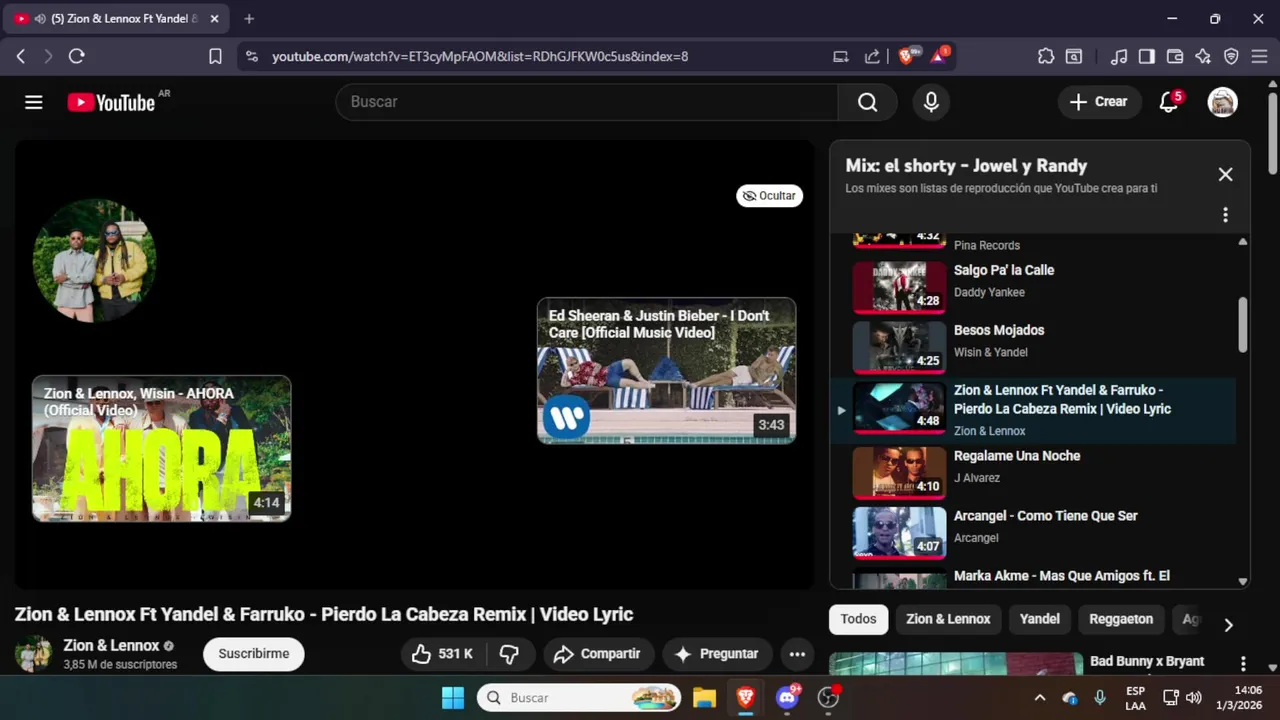Select the Yandel filter chip
The height and width of the screenshot is (720, 1280).
pos(1039,619)
